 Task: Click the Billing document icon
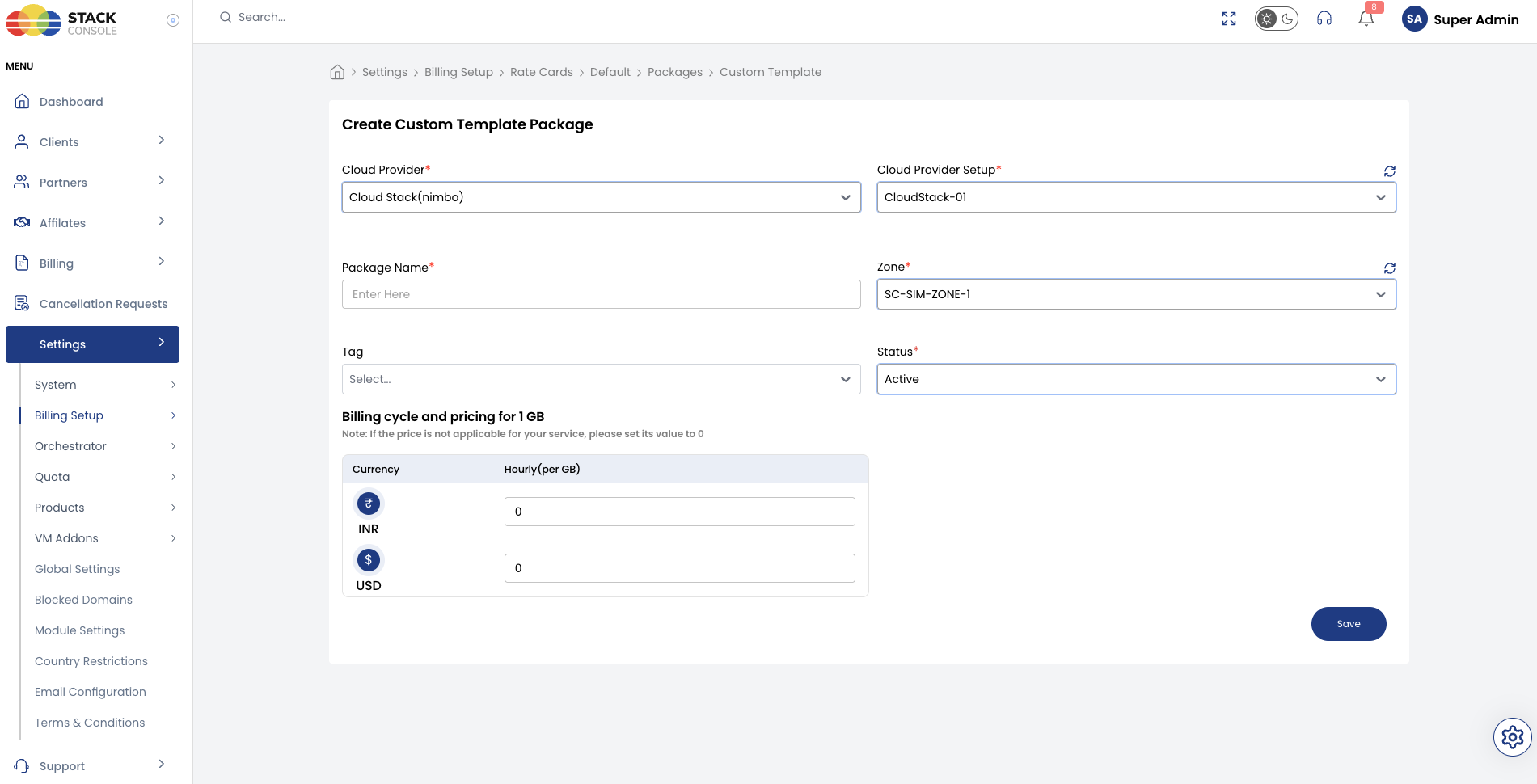click(x=22, y=263)
